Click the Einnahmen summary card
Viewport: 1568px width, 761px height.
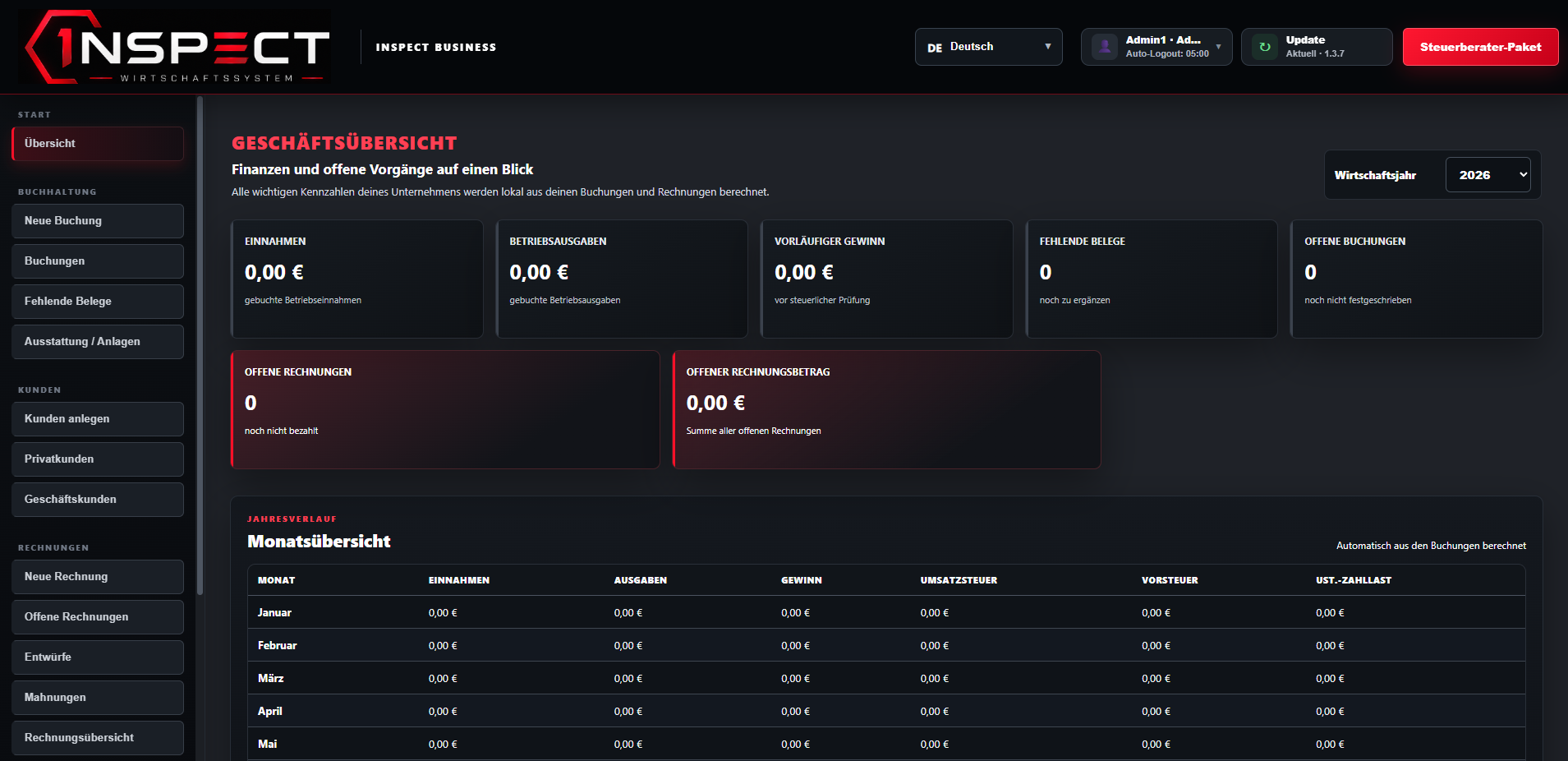click(x=357, y=279)
